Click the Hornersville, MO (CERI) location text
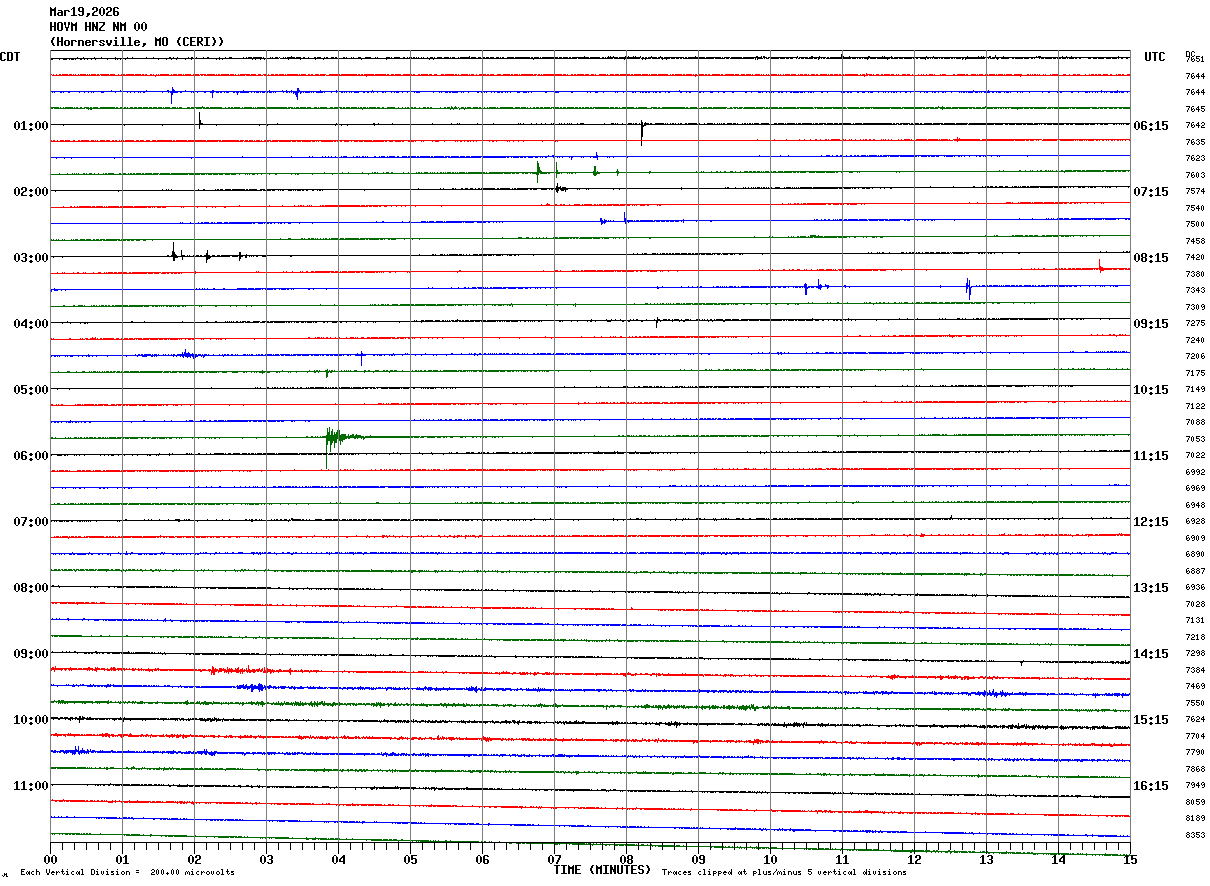 pos(137,42)
